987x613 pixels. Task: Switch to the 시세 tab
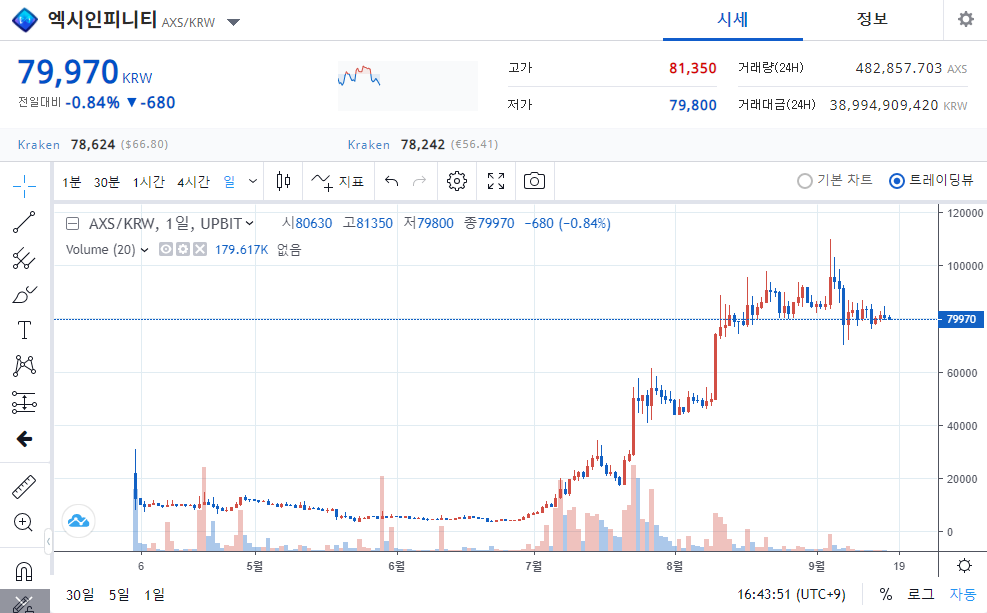(733, 20)
